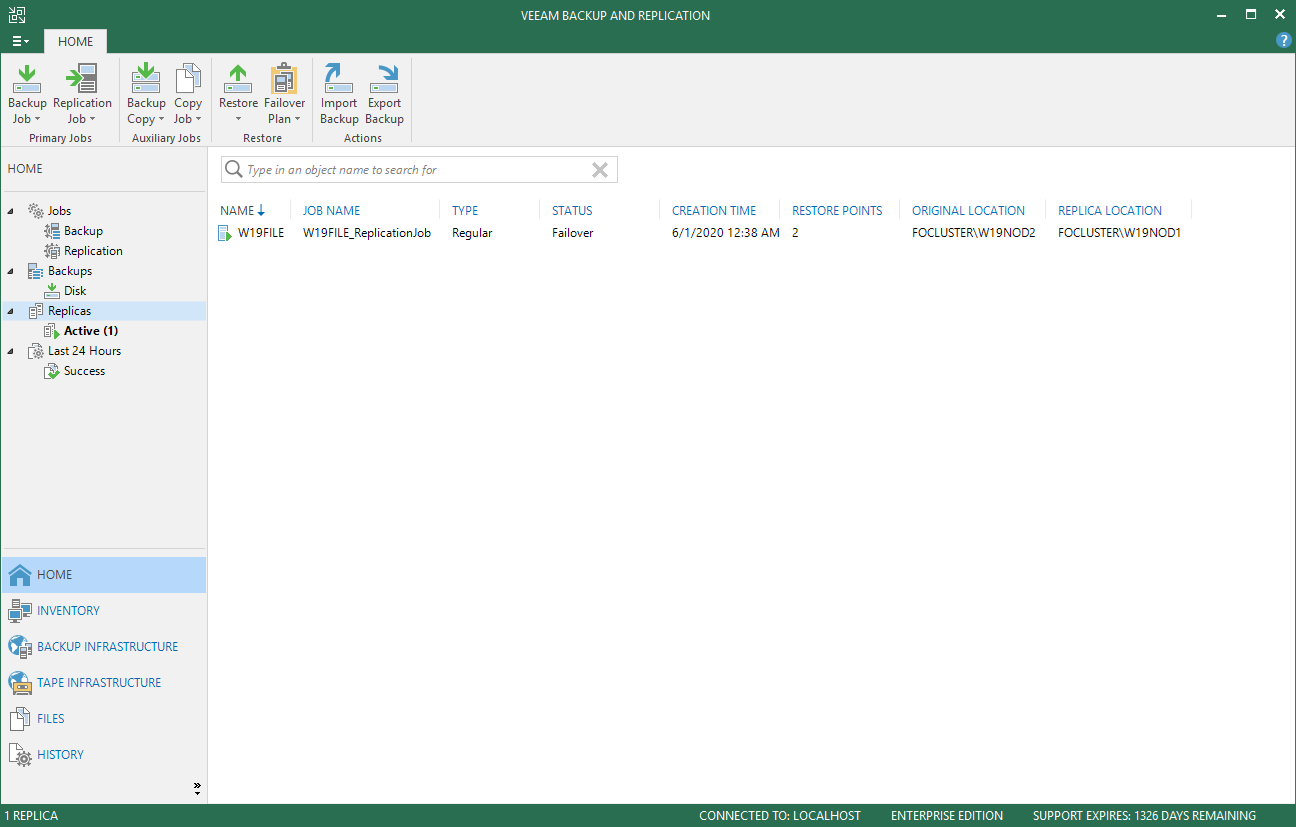Click the Home view house icon
Image resolution: width=1296 pixels, height=827 pixels.
20,575
